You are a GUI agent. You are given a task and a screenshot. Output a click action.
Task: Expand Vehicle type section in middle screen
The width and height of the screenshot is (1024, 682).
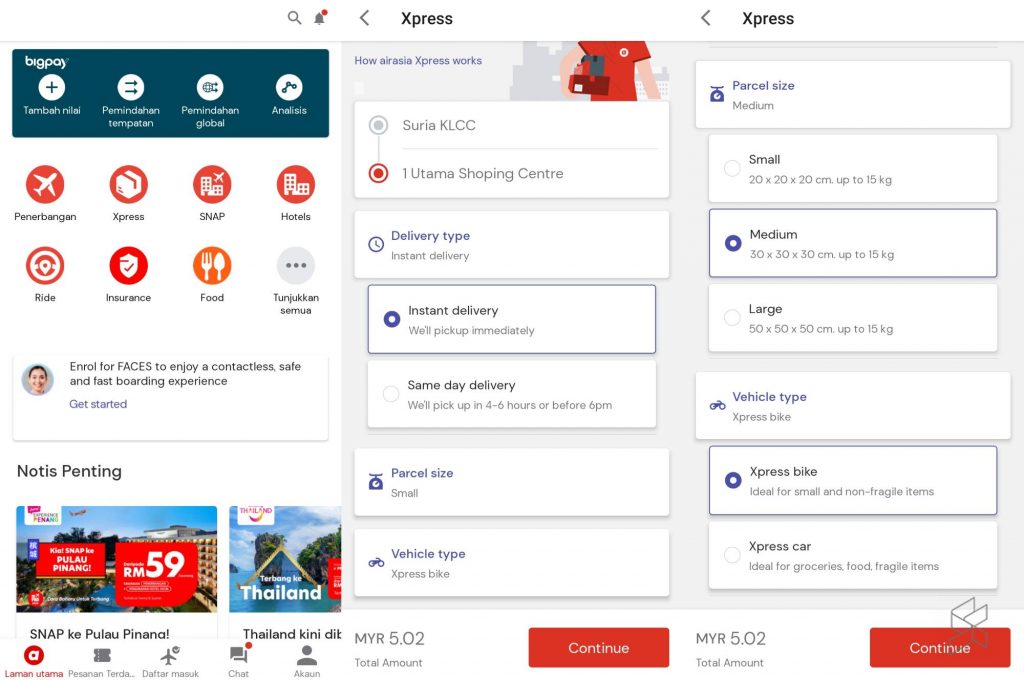coord(511,562)
